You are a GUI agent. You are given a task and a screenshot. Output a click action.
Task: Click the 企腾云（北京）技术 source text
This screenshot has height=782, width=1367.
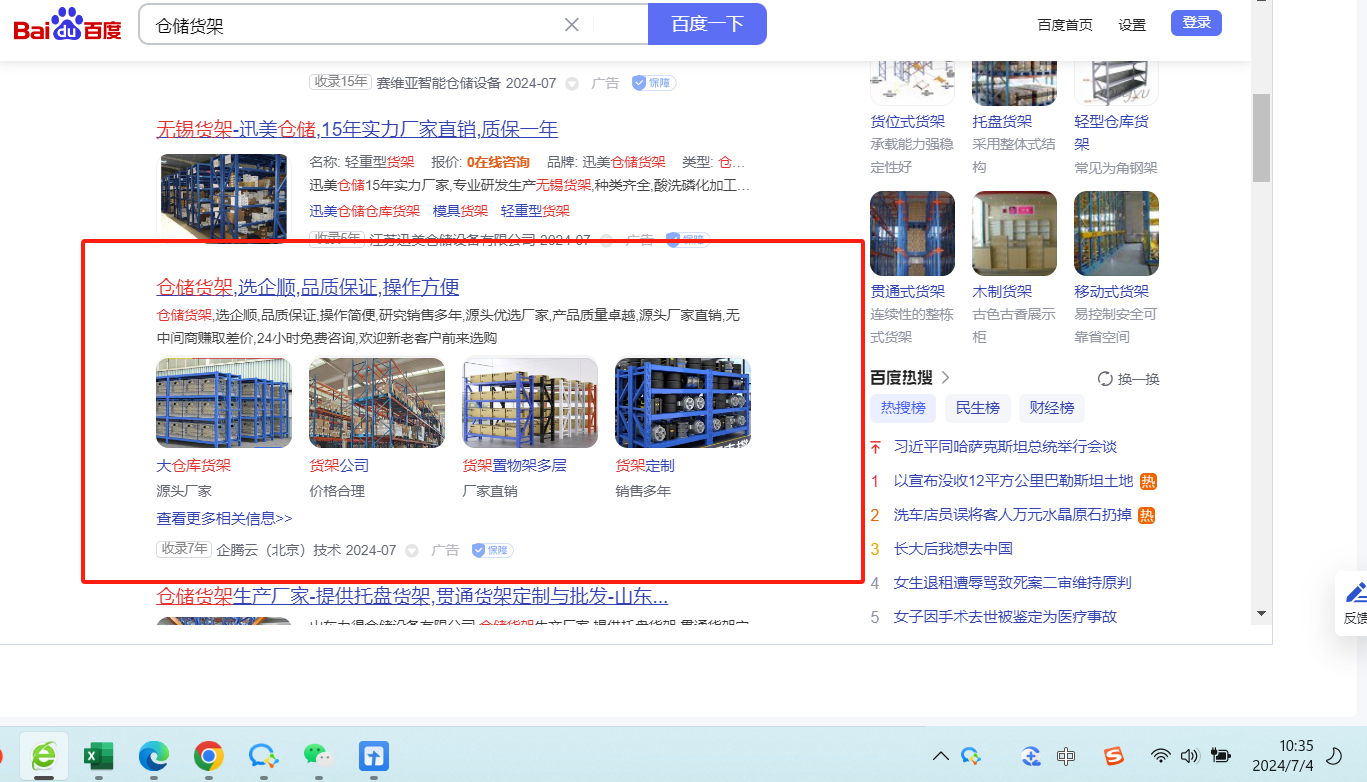pos(279,551)
